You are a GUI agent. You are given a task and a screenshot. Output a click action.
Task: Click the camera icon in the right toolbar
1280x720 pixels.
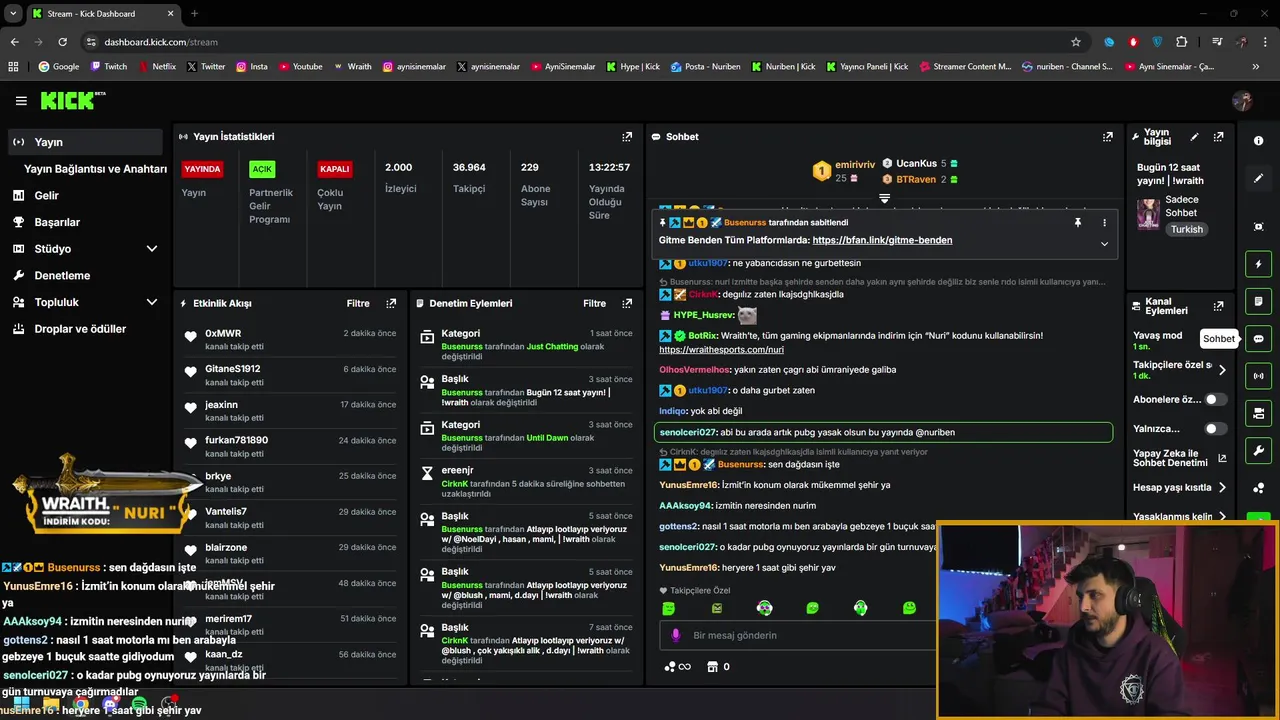tap(1258, 413)
